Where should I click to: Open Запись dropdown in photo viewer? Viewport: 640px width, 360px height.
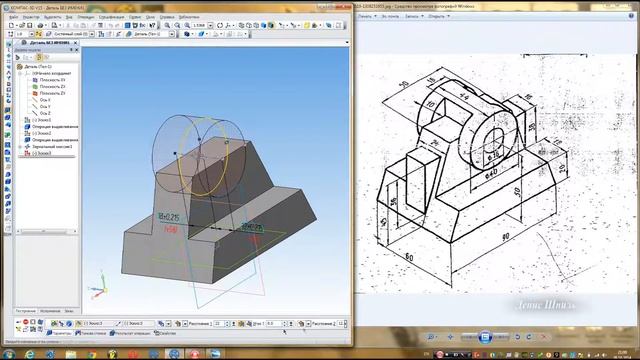coord(414,16)
